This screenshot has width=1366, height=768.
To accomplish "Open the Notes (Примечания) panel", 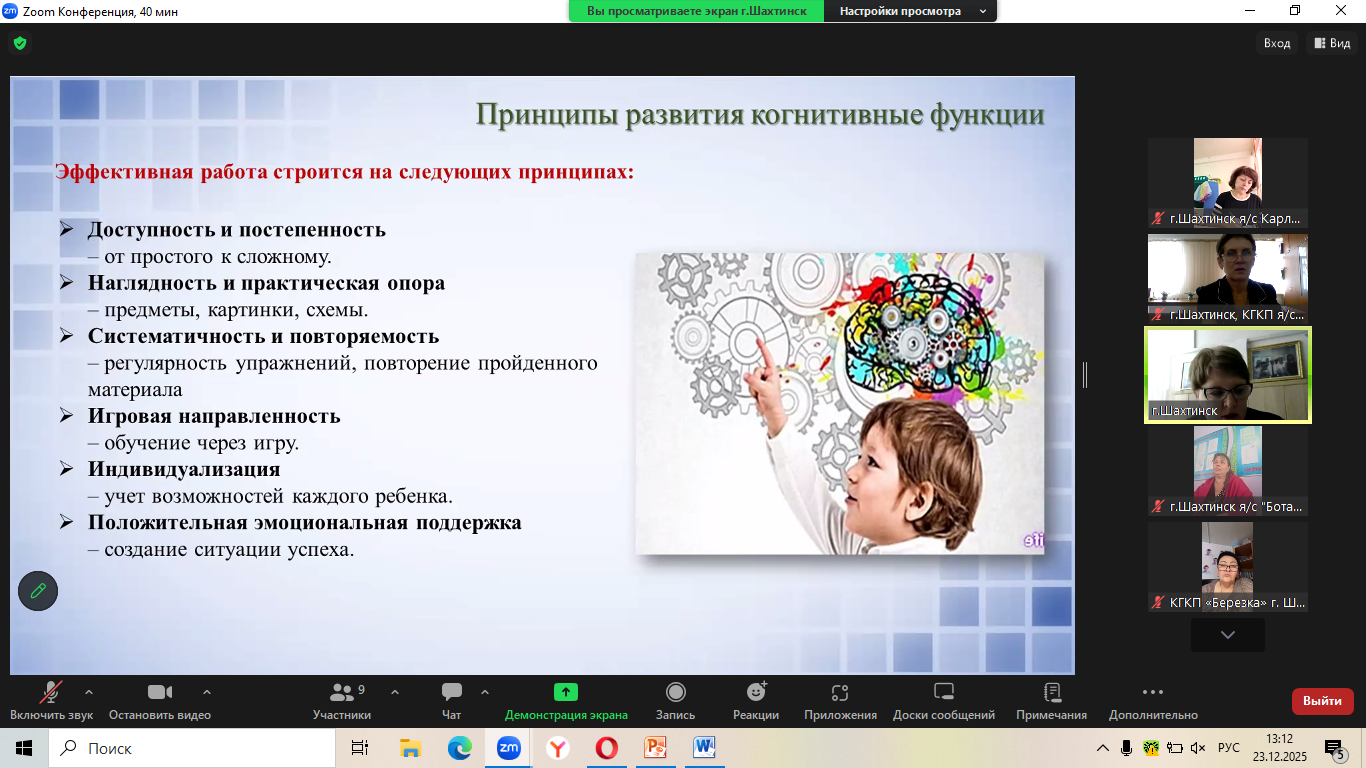I will click(1051, 700).
